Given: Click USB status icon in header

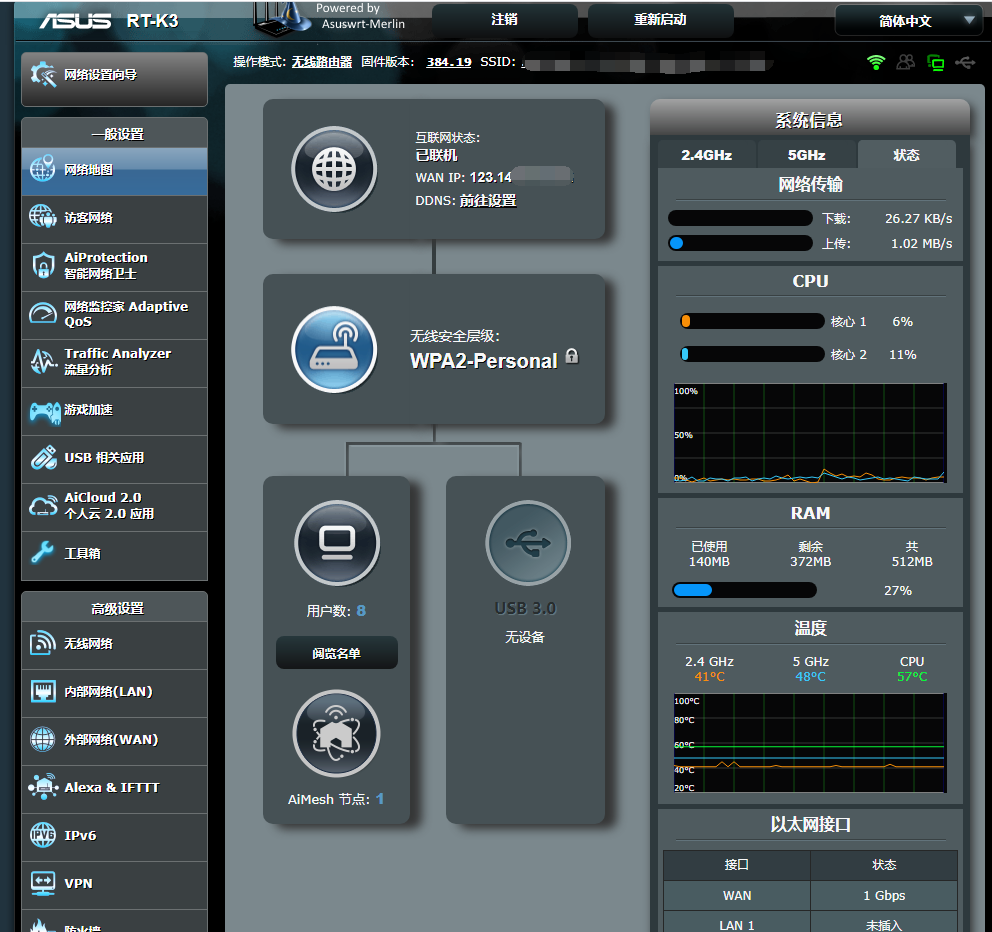Looking at the screenshot, I should point(965,62).
